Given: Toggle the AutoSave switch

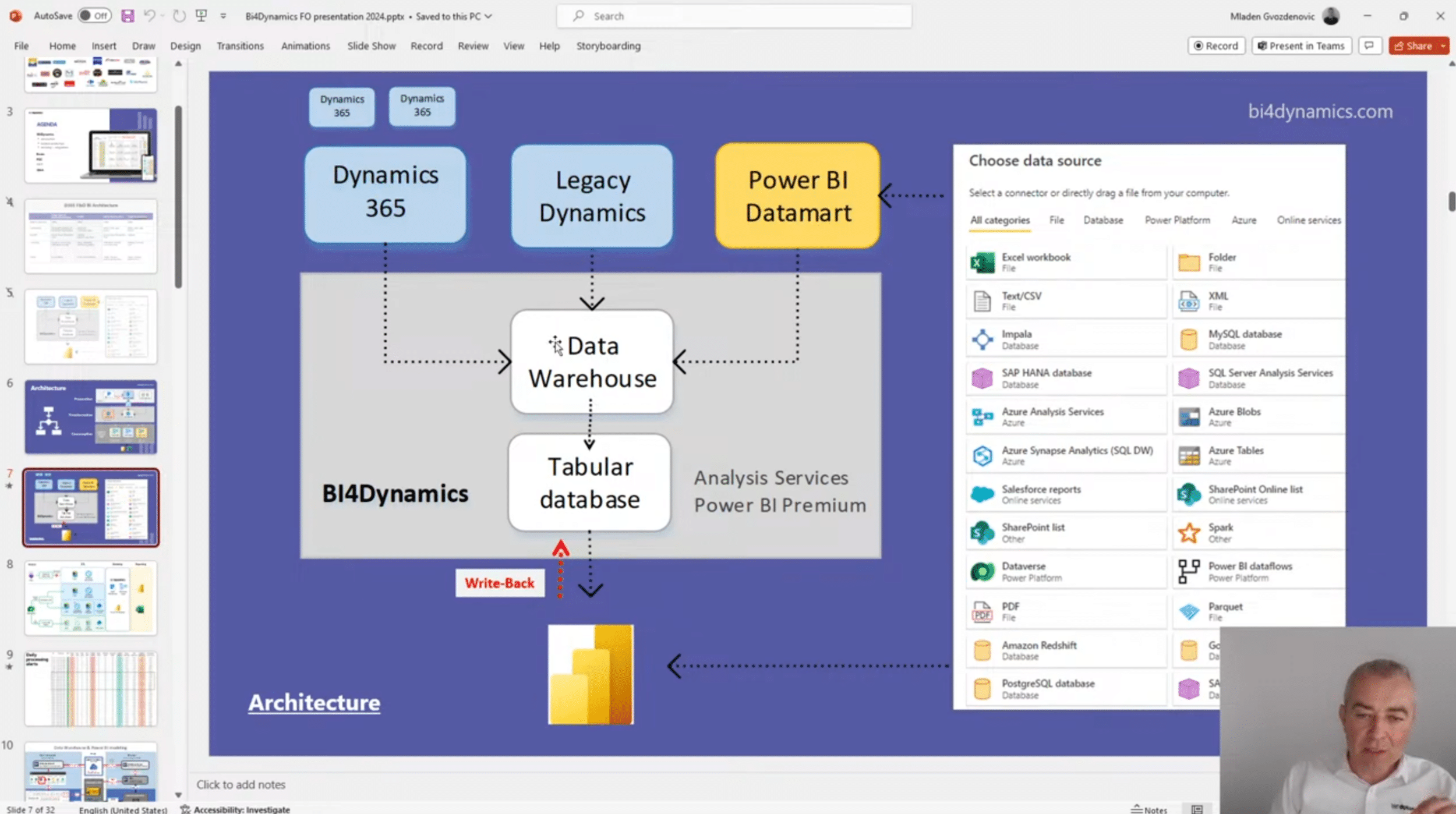Looking at the screenshot, I should point(95,16).
